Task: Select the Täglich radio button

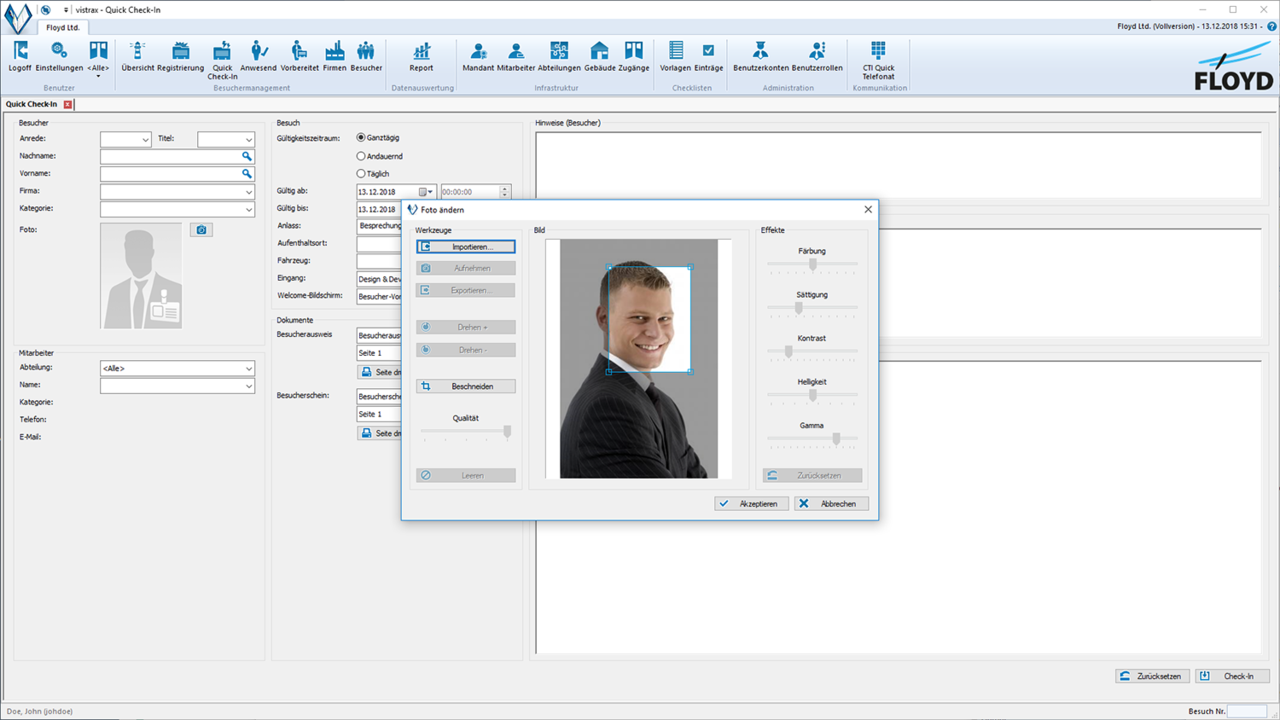Action: (x=361, y=174)
